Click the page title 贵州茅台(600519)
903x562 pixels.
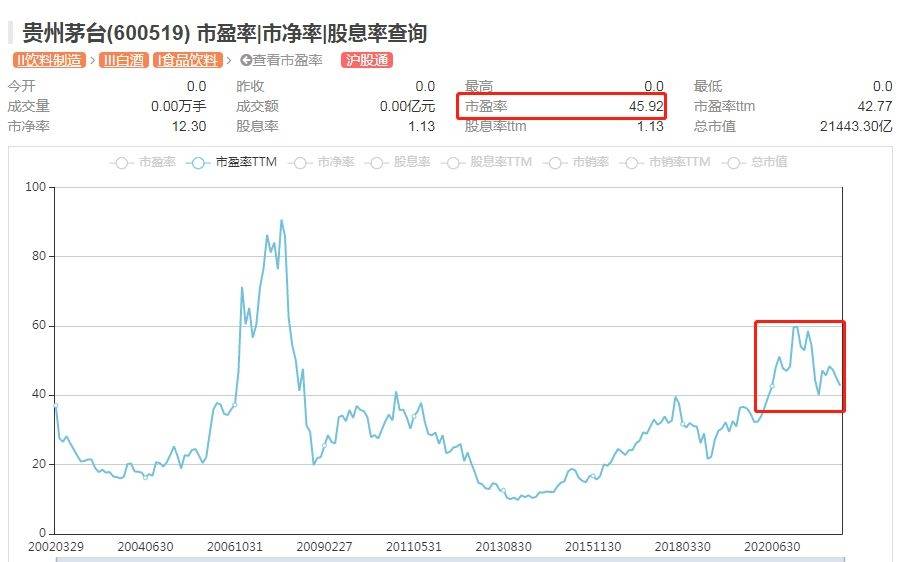coord(110,33)
